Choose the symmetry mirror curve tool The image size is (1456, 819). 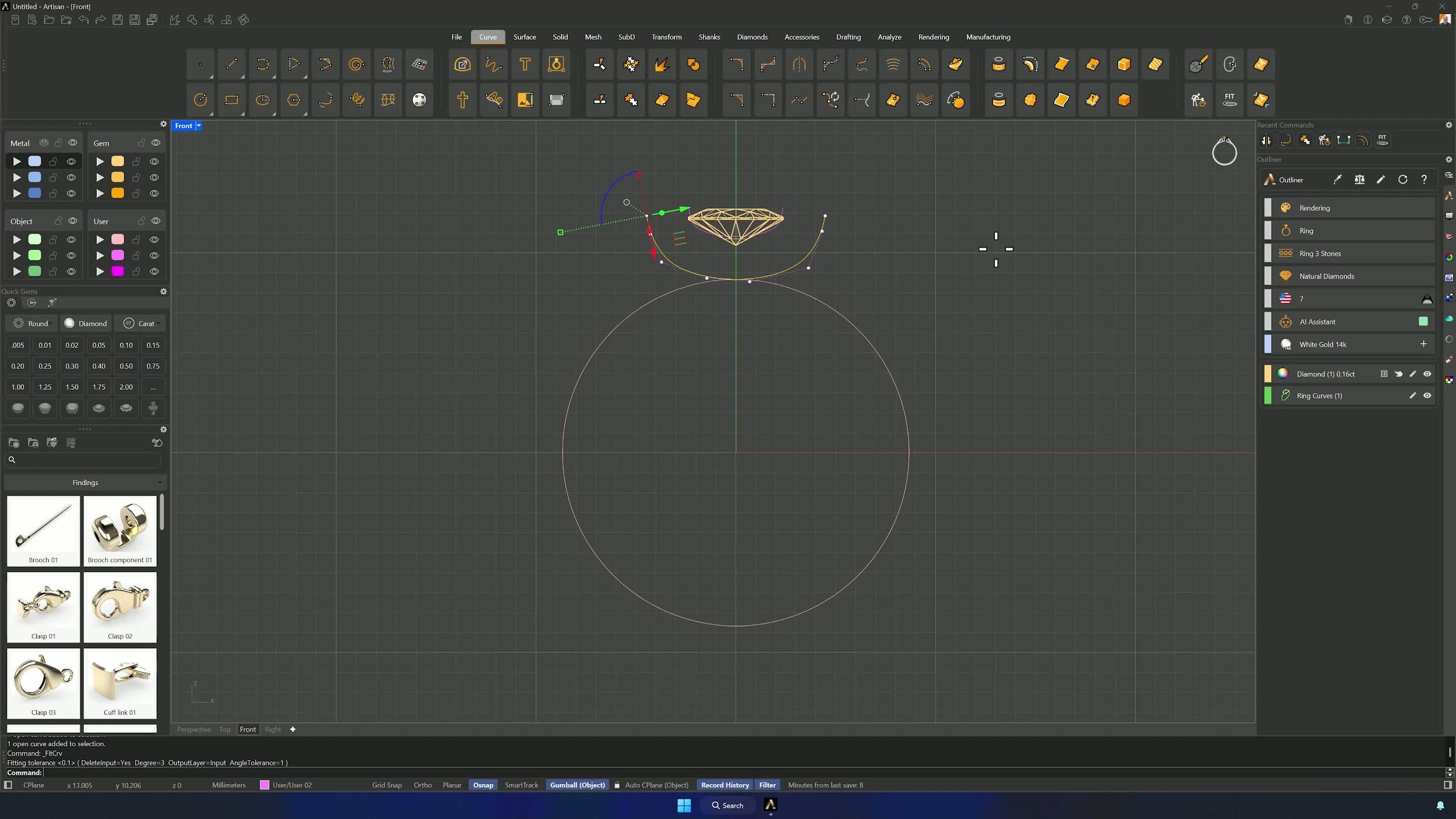(799, 64)
